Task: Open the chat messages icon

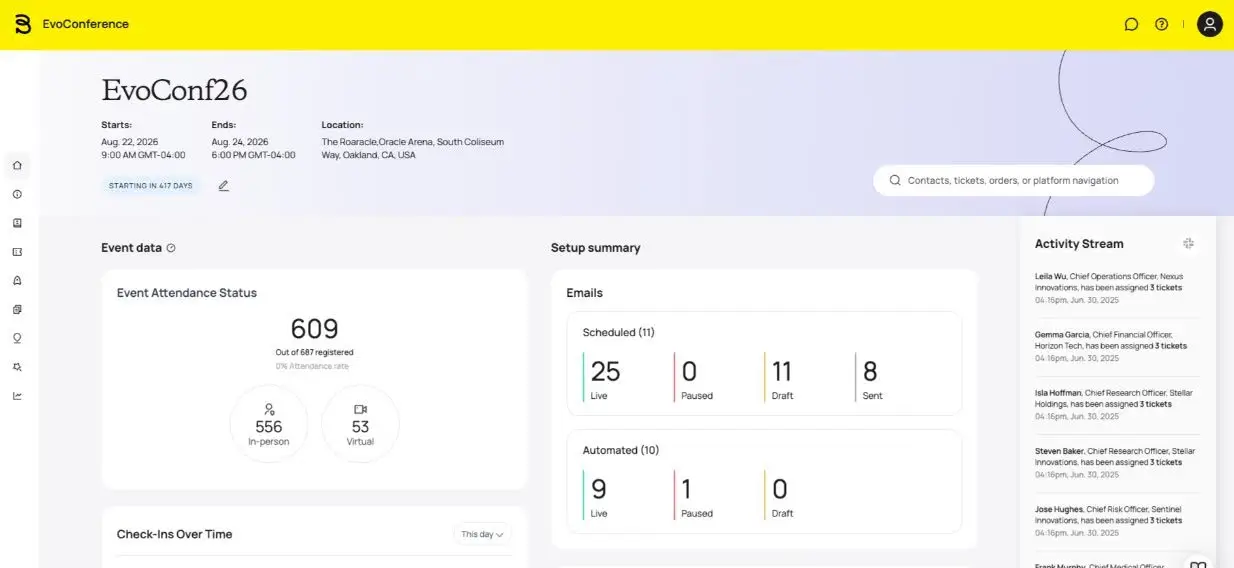Action: point(1131,24)
